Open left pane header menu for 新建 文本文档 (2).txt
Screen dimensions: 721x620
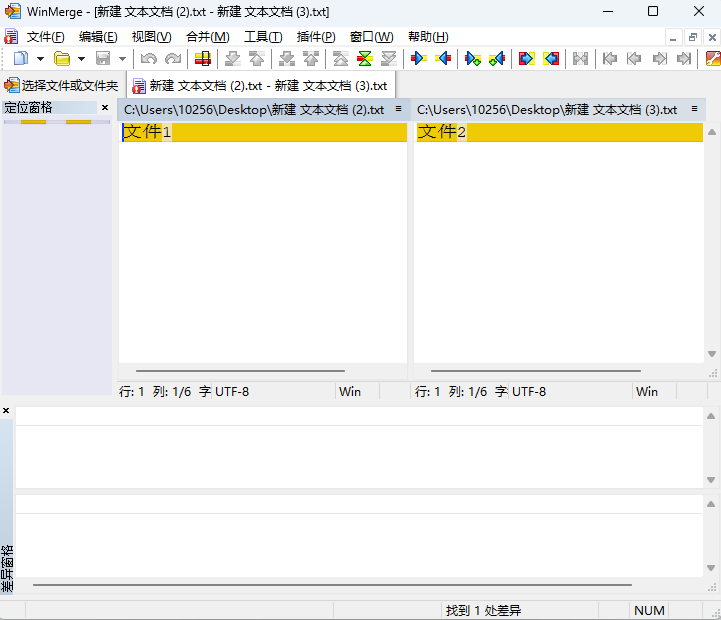pos(398,109)
